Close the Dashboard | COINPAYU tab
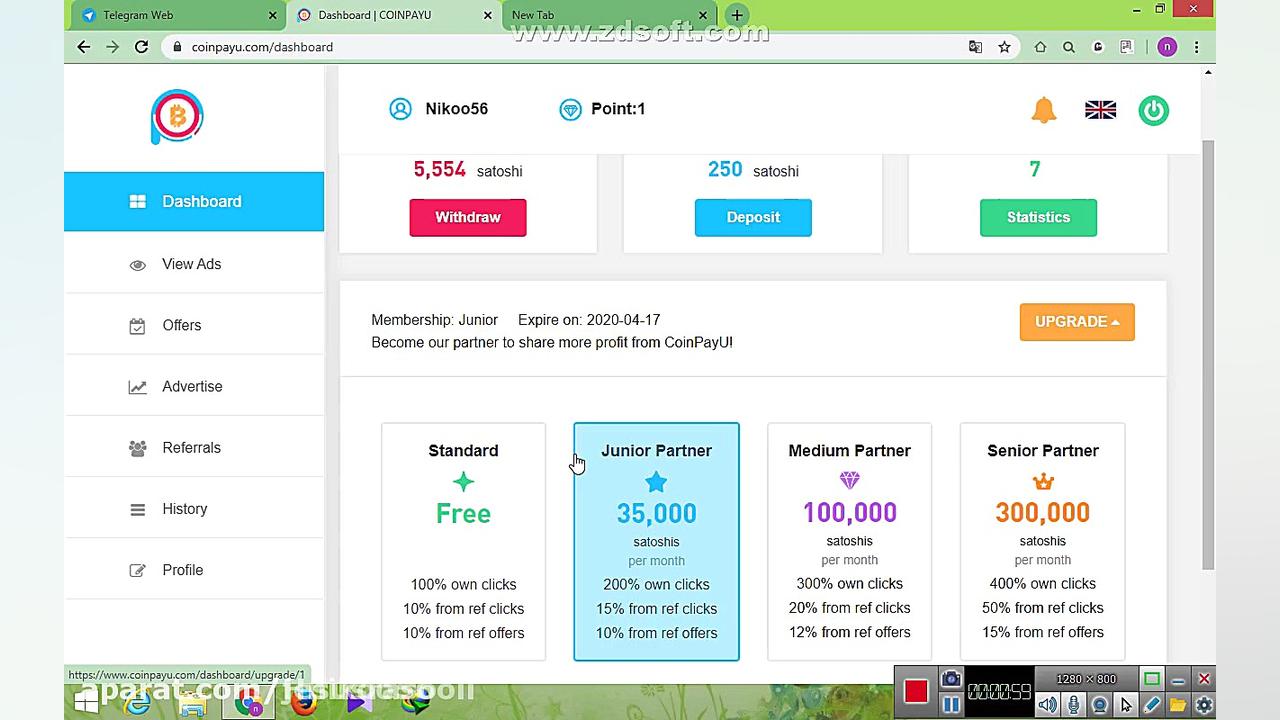1280x720 pixels. pyautogui.click(x=488, y=15)
